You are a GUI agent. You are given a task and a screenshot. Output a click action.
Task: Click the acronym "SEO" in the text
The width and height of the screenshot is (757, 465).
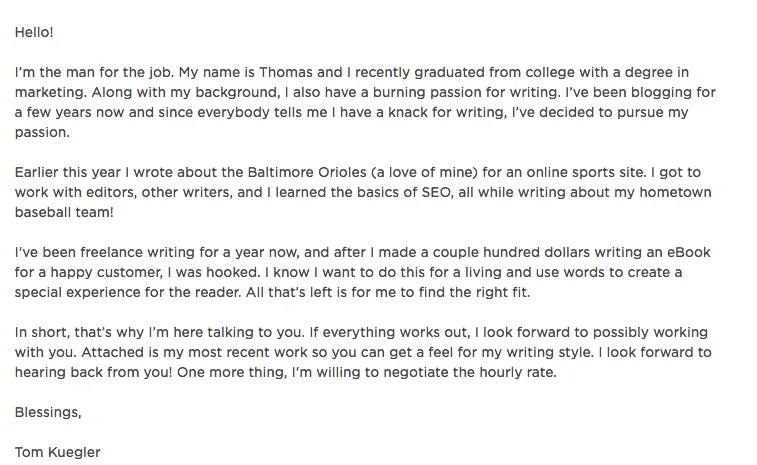436,192
